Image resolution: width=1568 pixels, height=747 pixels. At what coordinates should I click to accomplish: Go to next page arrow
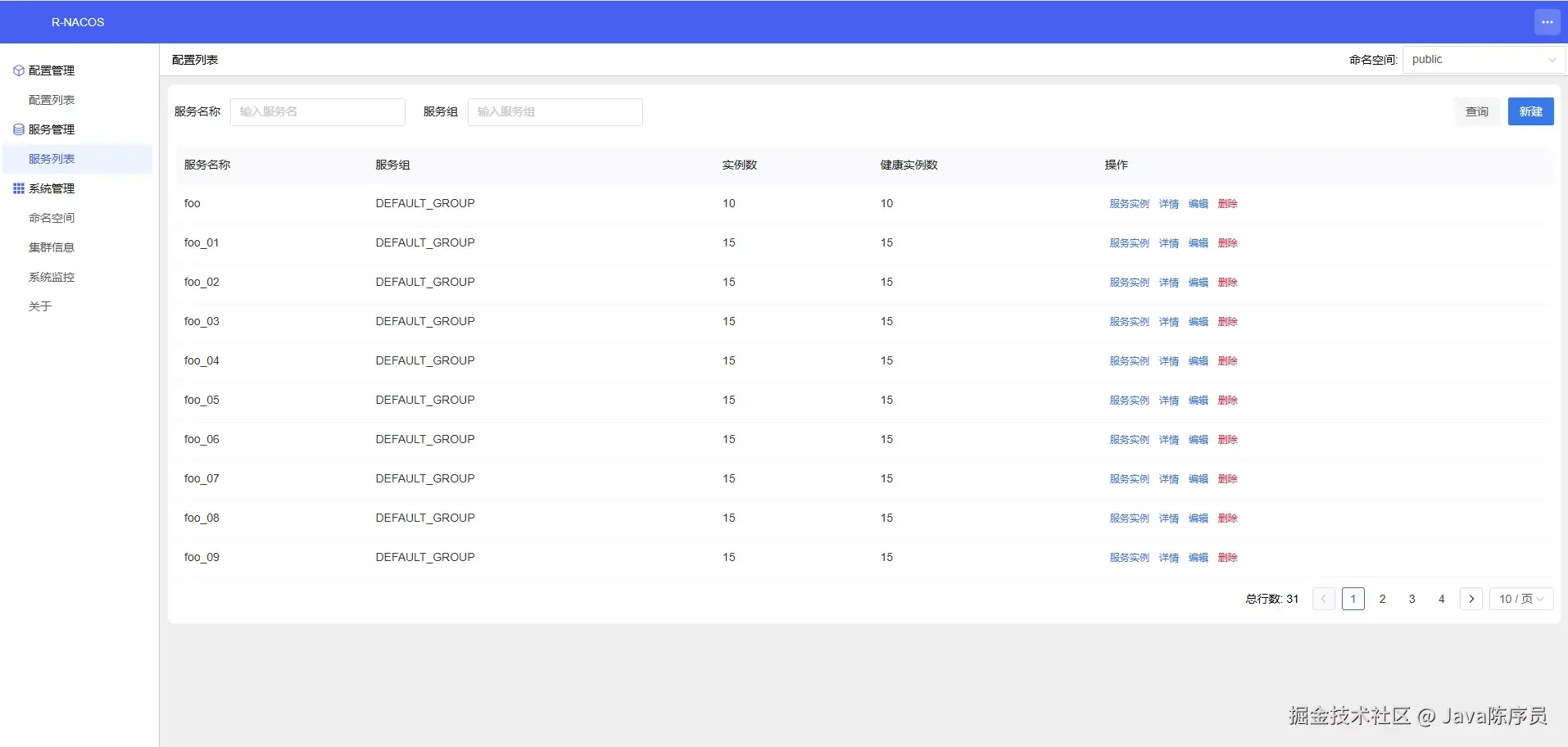click(1471, 599)
